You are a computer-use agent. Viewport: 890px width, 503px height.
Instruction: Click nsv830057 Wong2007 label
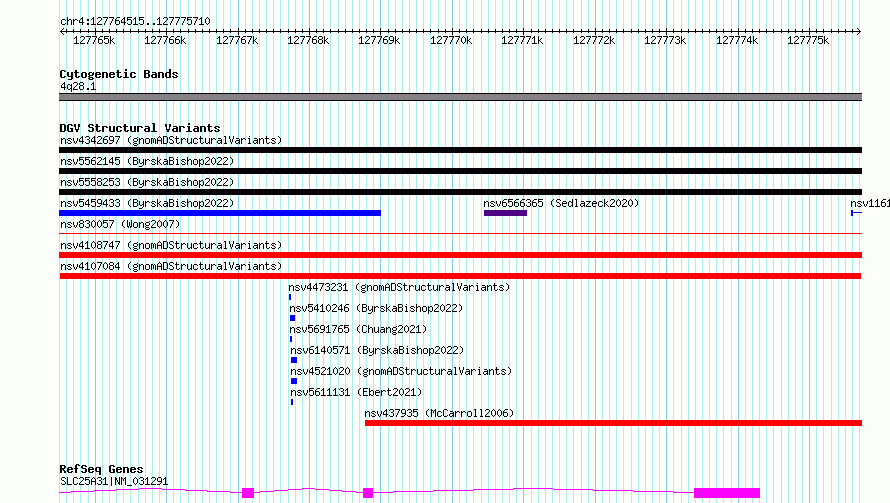(120, 224)
